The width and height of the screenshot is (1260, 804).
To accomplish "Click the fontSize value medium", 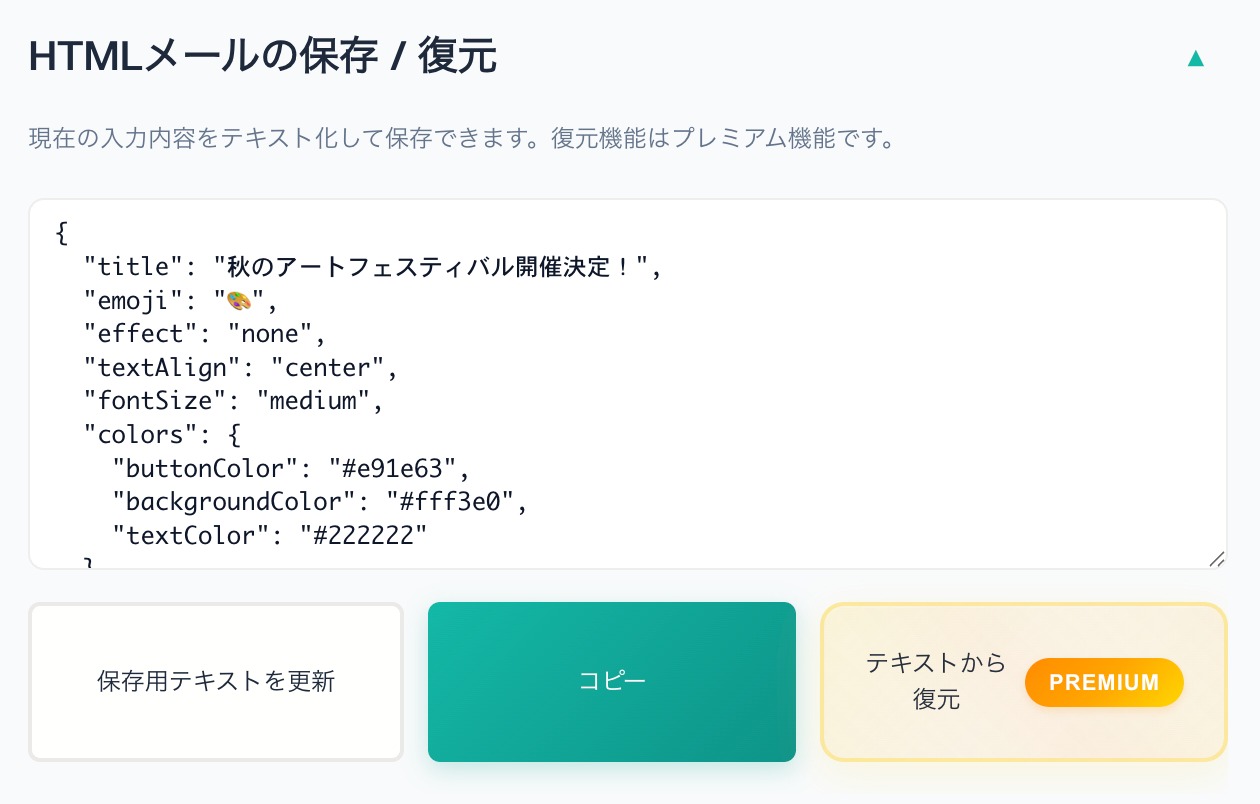I will click(x=313, y=402).
